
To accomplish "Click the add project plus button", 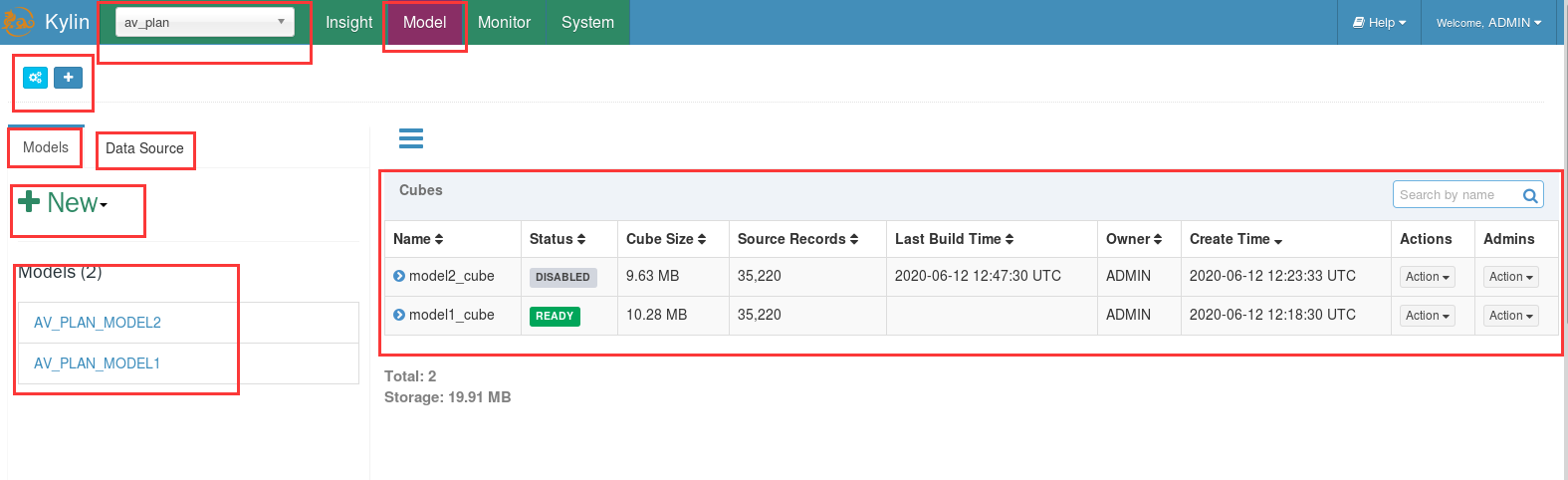I will (x=68, y=77).
